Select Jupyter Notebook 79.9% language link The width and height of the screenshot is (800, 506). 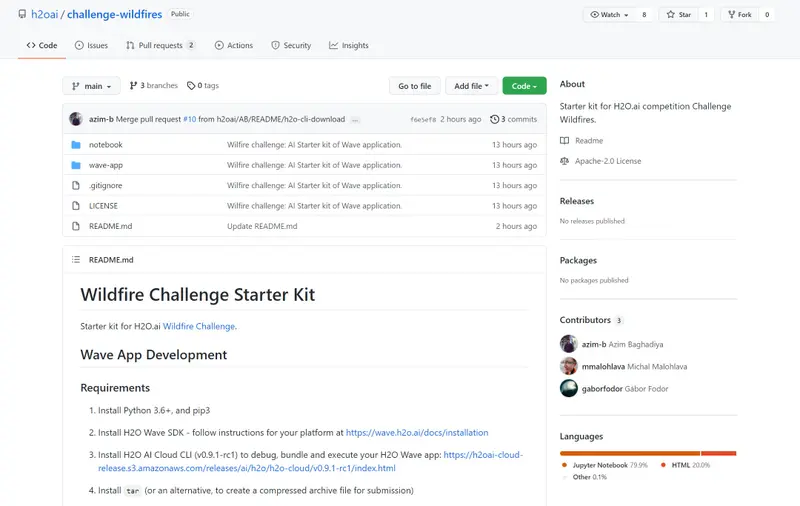(x=605, y=465)
